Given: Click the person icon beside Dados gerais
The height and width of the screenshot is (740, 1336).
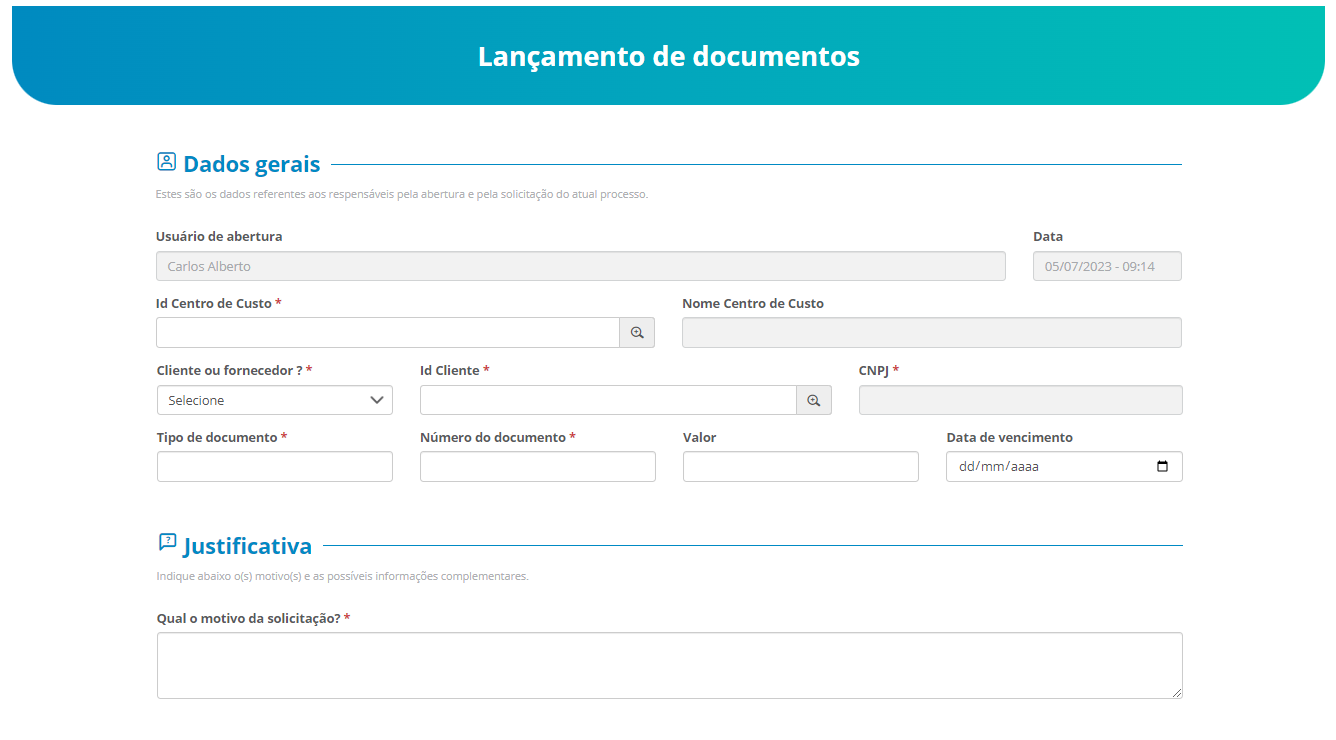Looking at the screenshot, I should 166,162.
